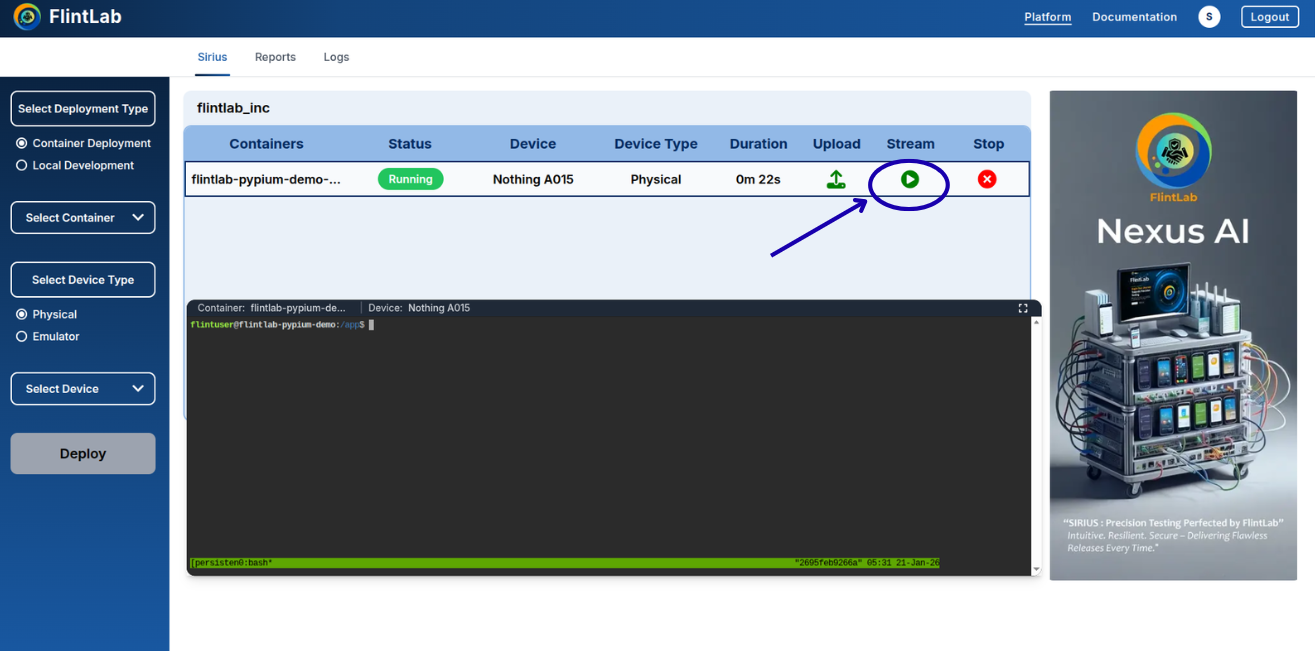Image resolution: width=1315 pixels, height=651 pixels.
Task: Open the Select Container dropdown
Action: coord(83,217)
